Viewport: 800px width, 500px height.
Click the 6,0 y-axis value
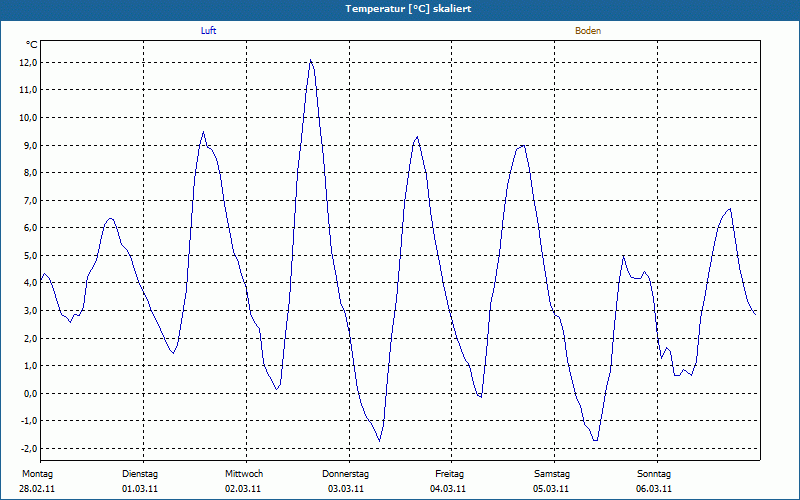coord(30,228)
